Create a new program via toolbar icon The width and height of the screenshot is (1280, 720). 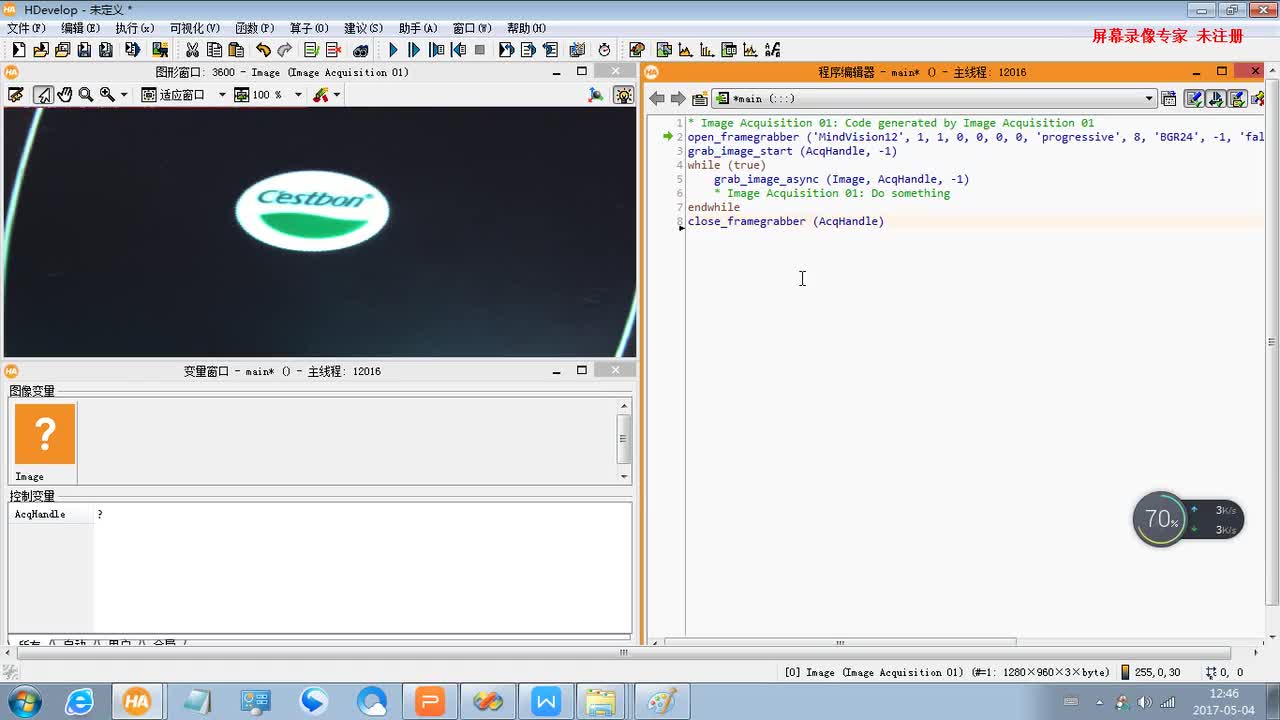(18, 50)
